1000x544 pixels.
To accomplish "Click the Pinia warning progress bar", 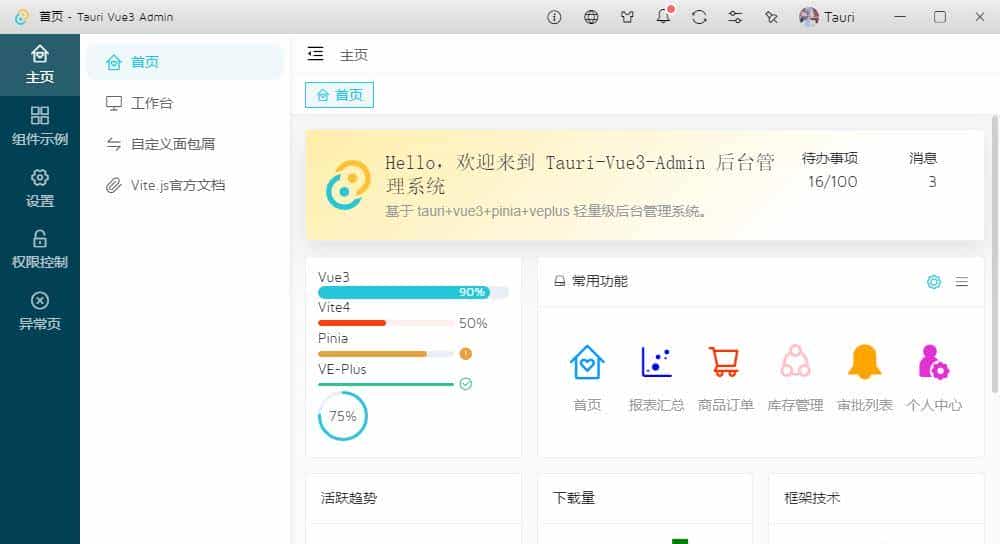I will [x=386, y=353].
